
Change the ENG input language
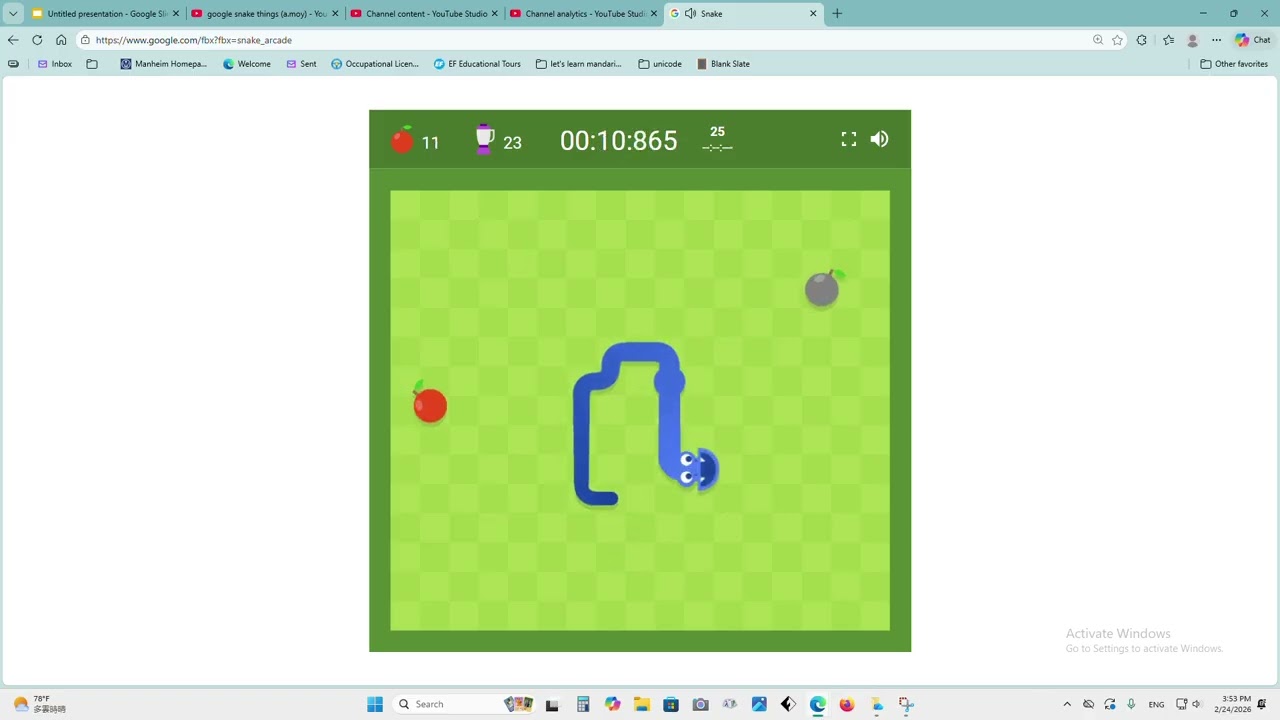pyautogui.click(x=1156, y=704)
